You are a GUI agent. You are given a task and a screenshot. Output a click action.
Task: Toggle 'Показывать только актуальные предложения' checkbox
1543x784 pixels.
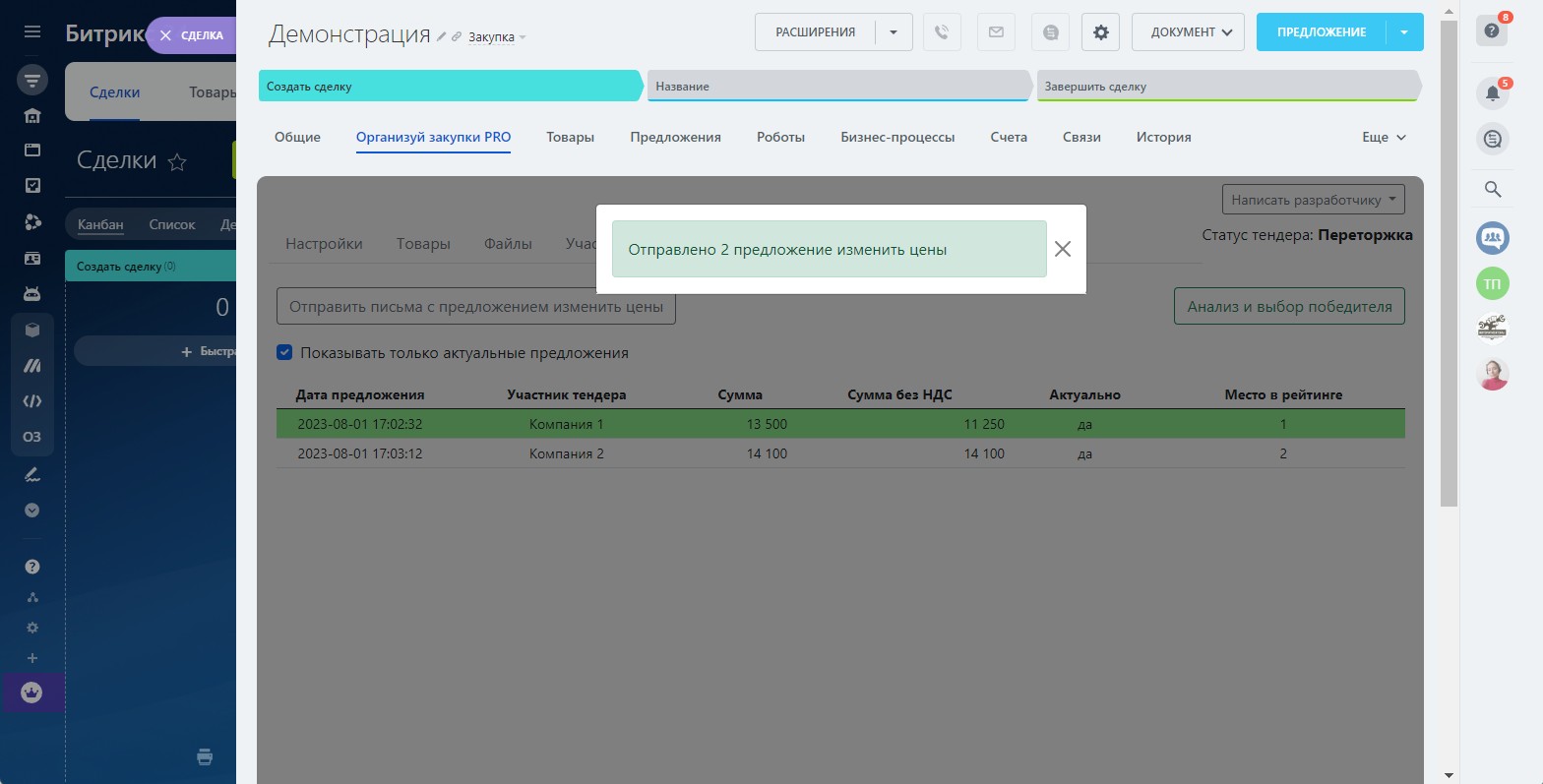coord(284,352)
